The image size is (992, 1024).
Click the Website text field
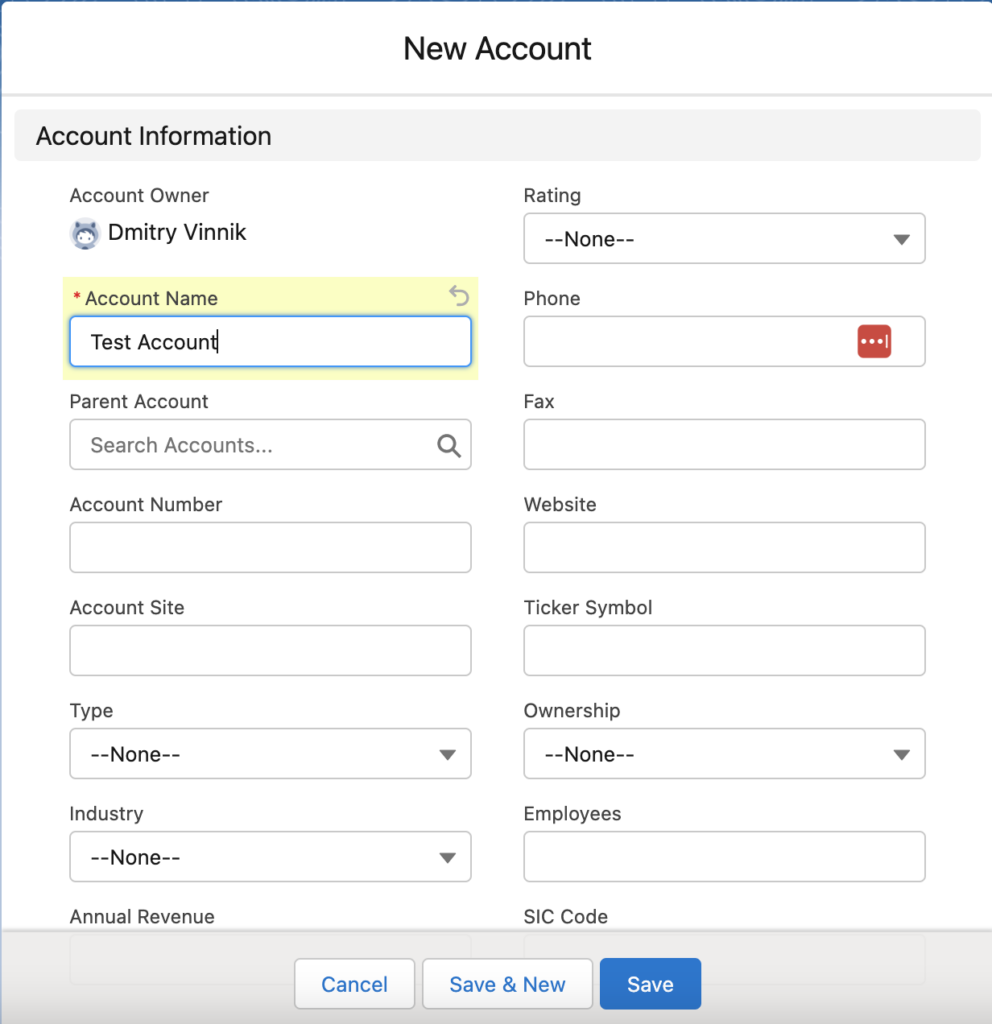[724, 548]
